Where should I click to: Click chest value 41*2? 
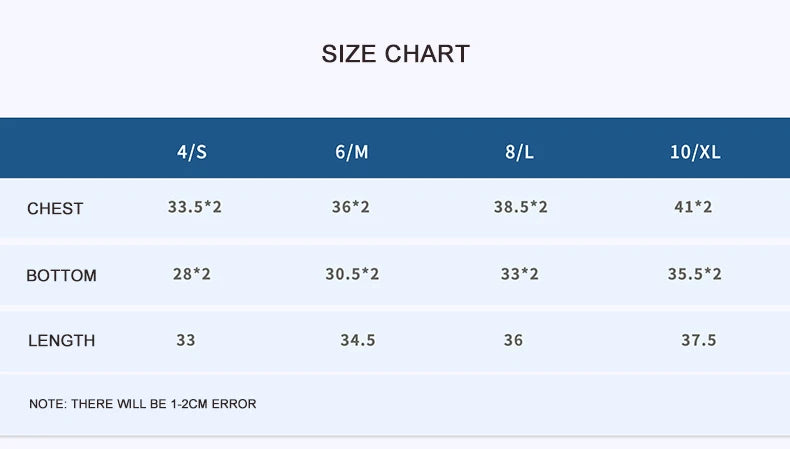pyautogui.click(x=693, y=208)
